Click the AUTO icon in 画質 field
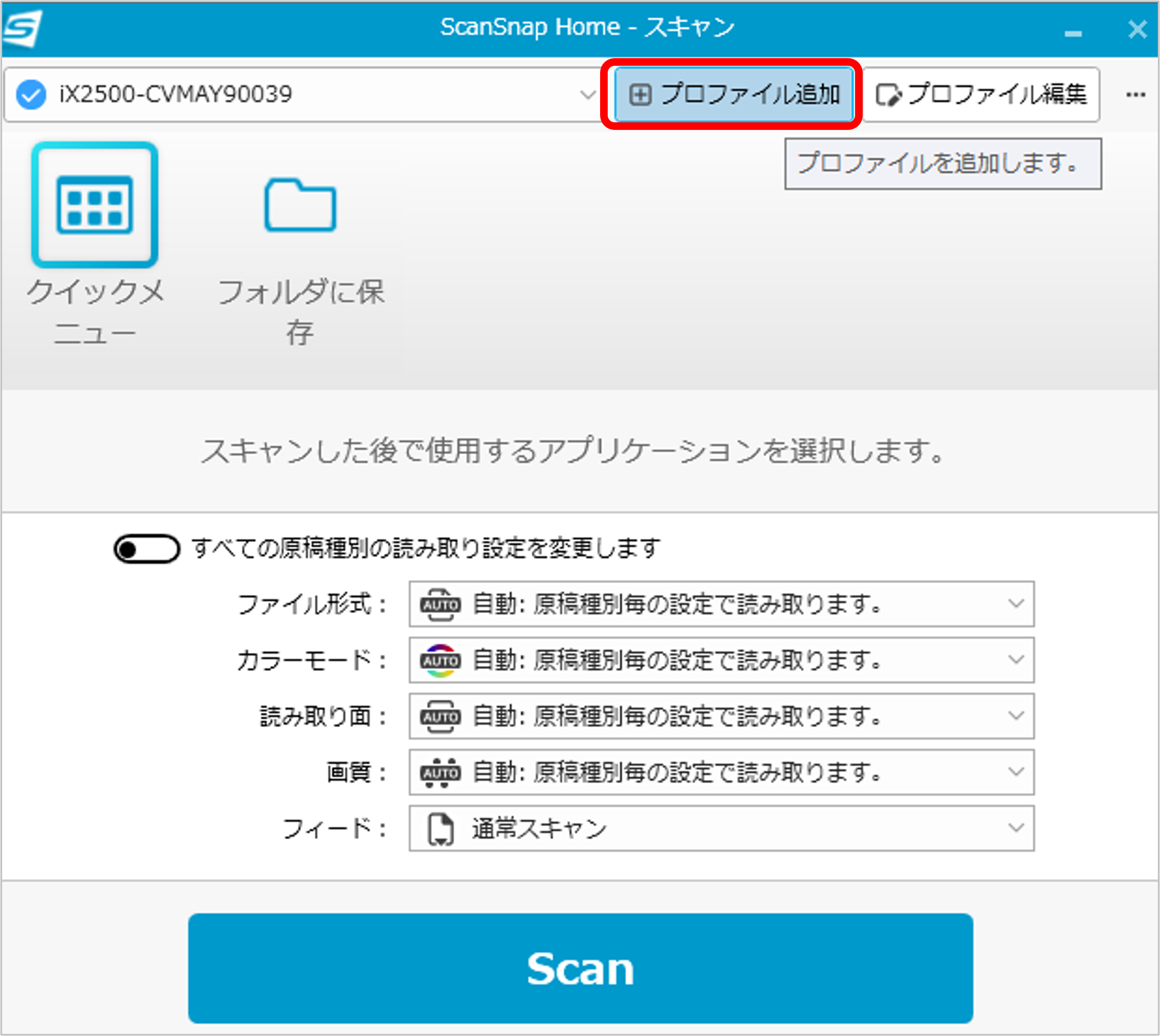 (440, 772)
